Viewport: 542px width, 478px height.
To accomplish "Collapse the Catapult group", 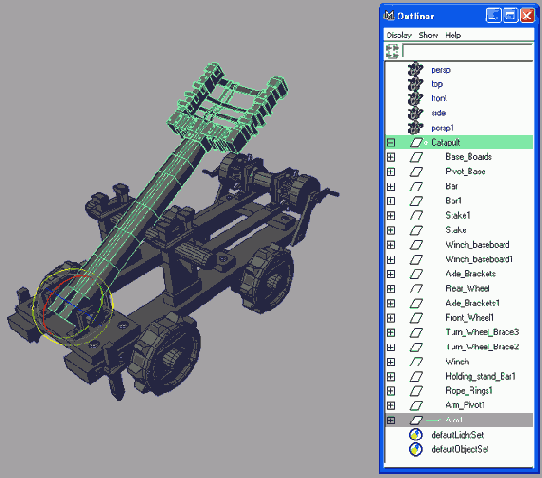I will pos(391,142).
